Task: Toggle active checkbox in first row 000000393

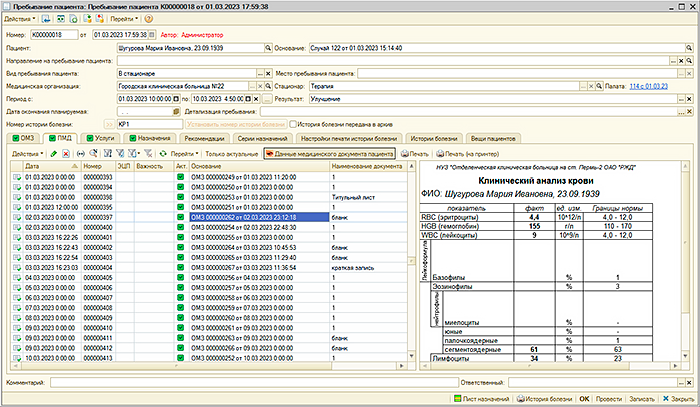Action: (180, 177)
